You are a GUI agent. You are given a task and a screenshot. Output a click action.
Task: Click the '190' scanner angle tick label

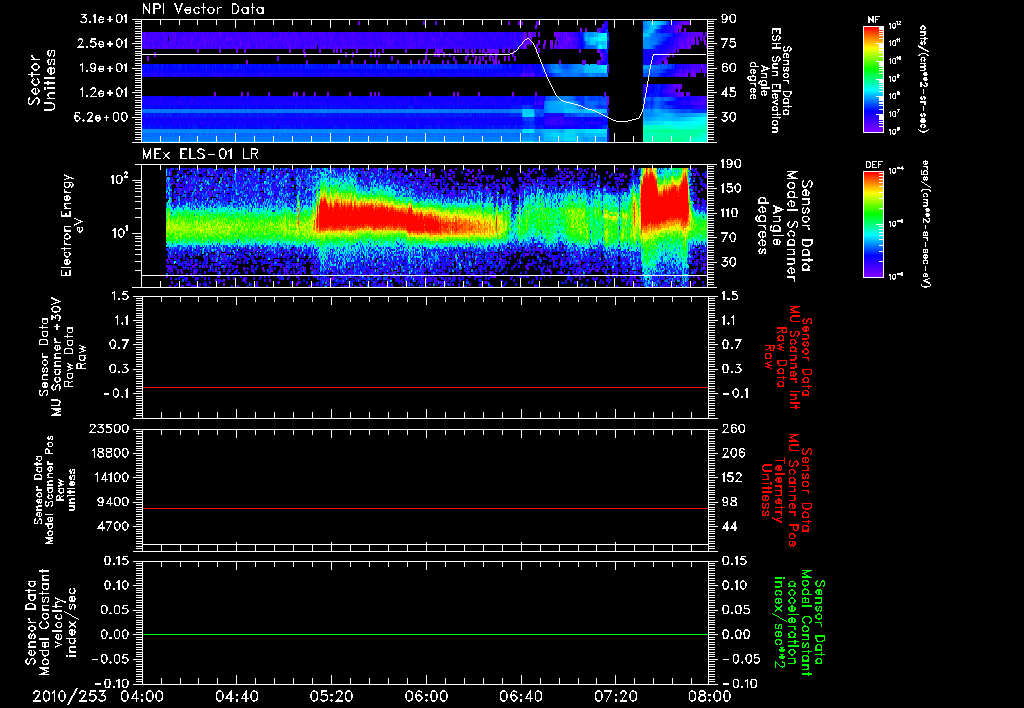732,164
